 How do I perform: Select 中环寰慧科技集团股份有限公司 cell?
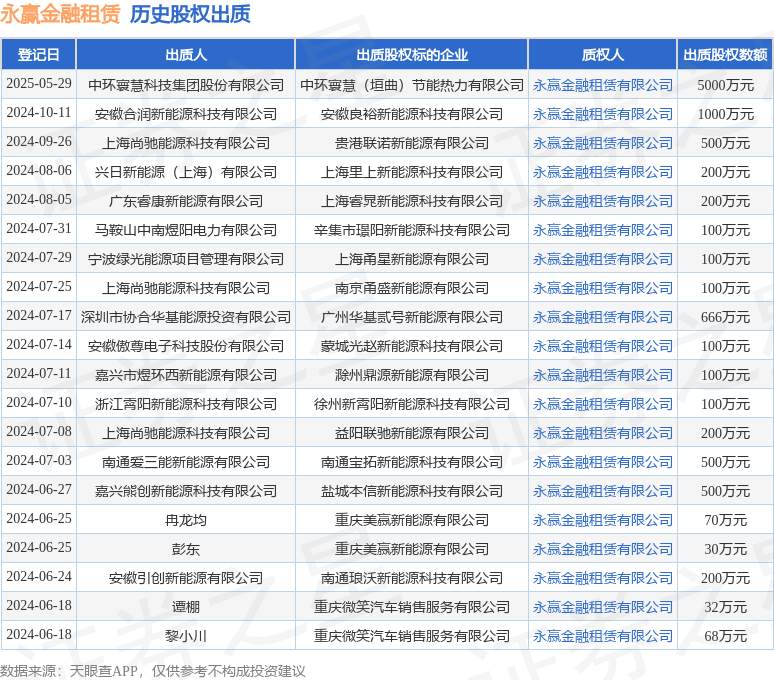click(x=186, y=85)
